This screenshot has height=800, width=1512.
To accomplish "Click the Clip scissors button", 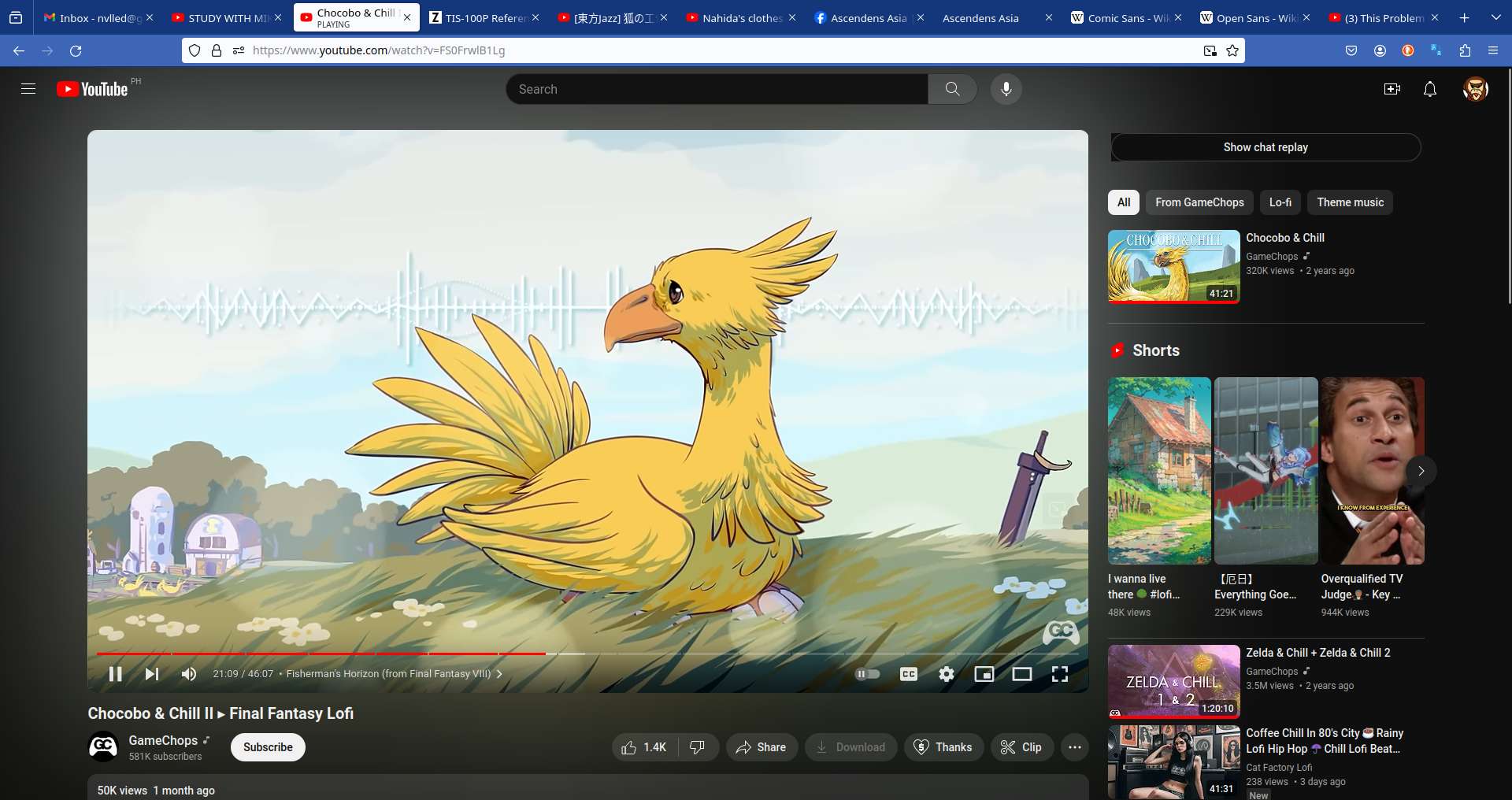I will click(x=1021, y=747).
